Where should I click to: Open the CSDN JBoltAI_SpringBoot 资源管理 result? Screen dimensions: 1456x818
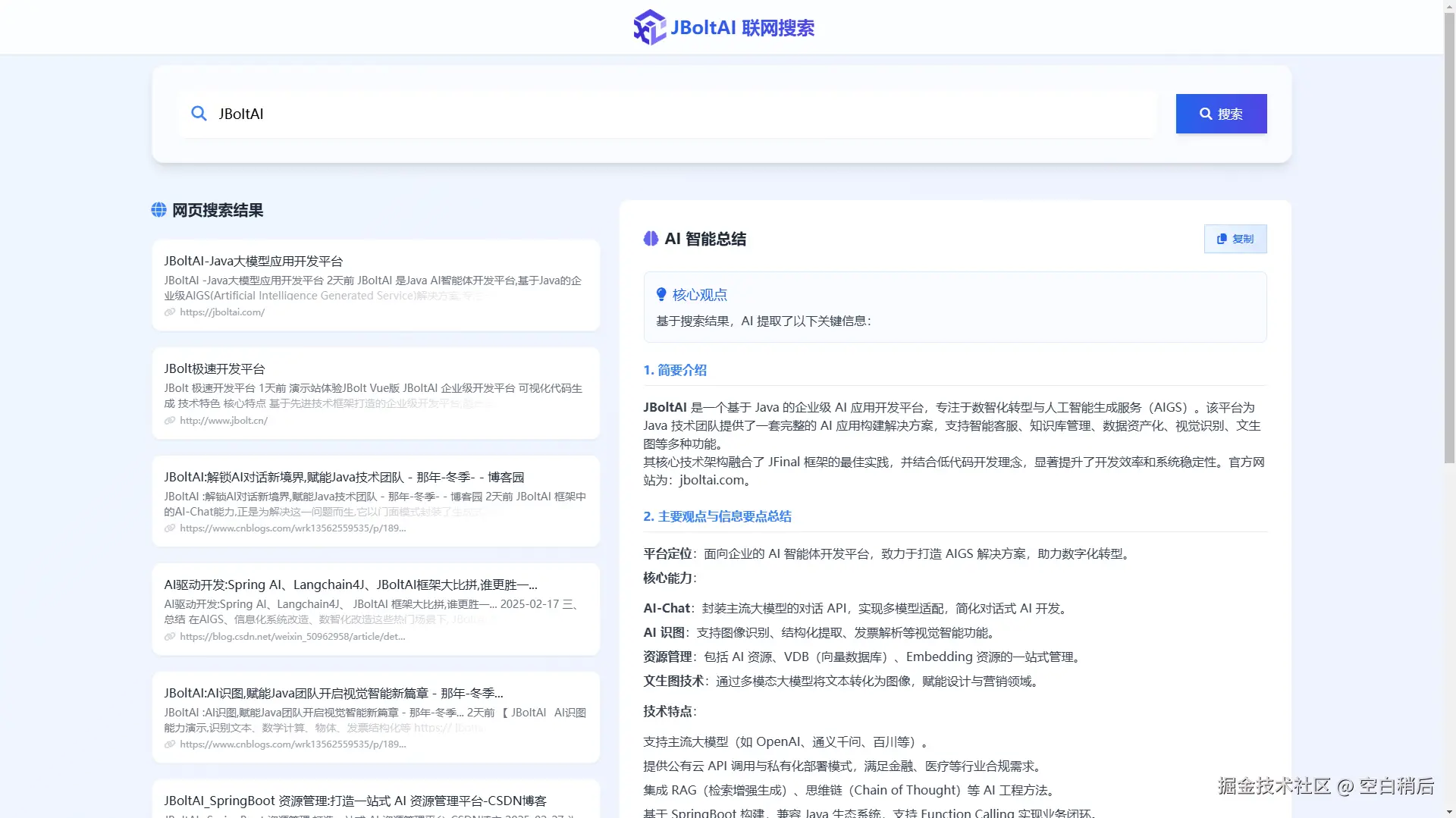coord(356,801)
